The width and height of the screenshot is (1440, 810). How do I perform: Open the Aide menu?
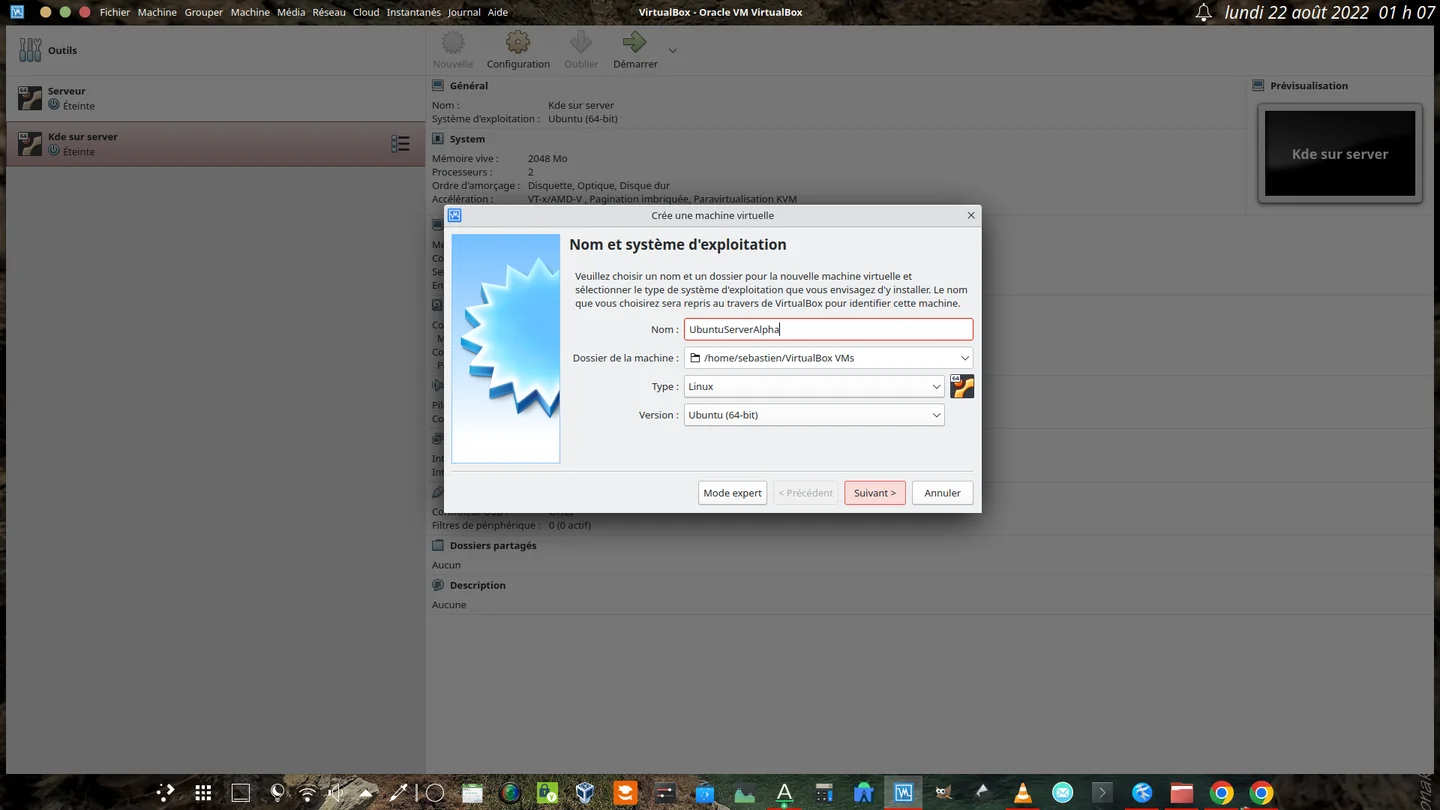pyautogui.click(x=498, y=12)
